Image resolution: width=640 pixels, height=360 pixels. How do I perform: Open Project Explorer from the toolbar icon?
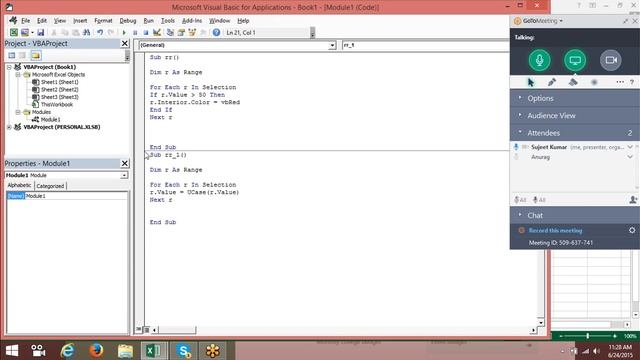click(170, 33)
